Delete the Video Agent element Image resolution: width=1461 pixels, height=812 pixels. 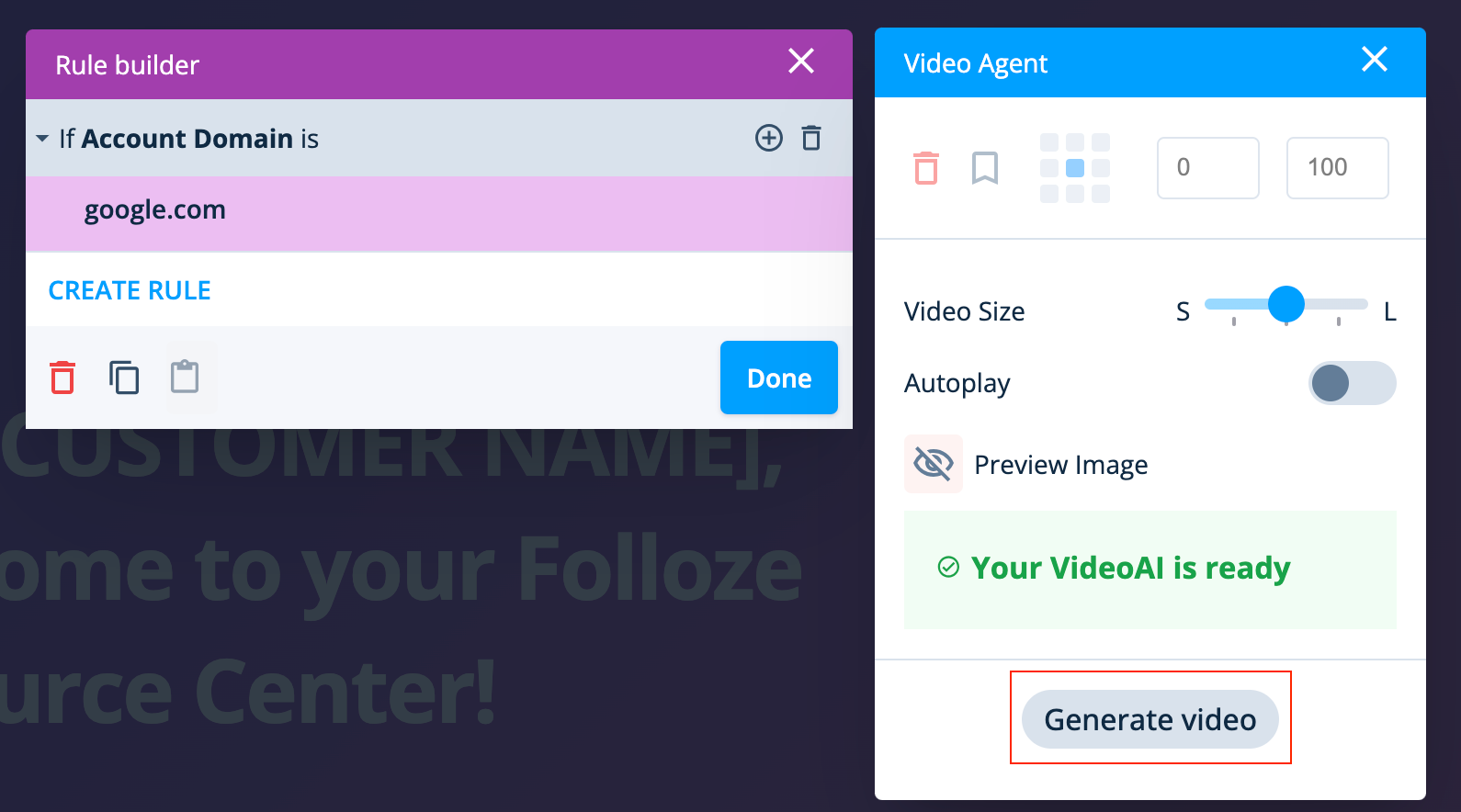(x=926, y=168)
